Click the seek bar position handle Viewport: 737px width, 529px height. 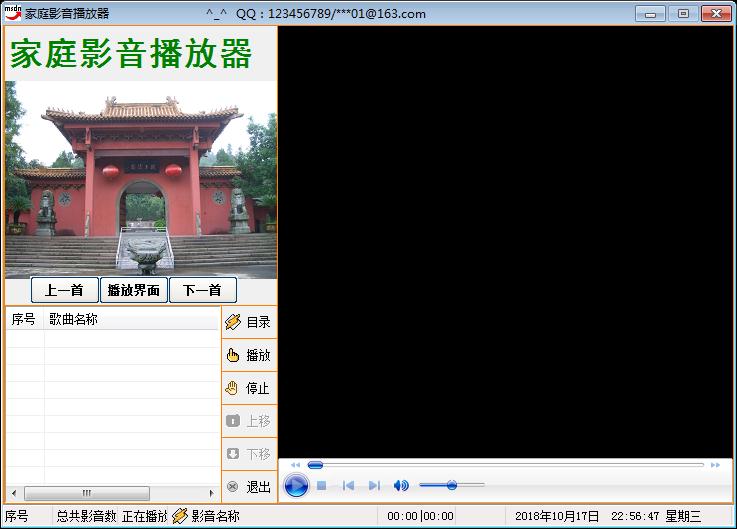pyautogui.click(x=315, y=465)
